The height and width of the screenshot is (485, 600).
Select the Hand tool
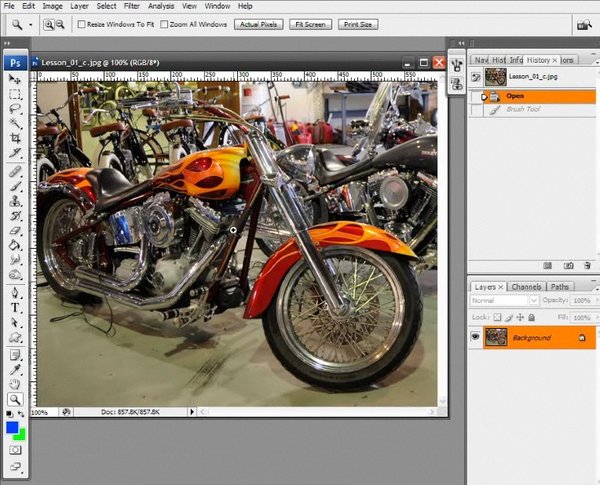(15, 384)
